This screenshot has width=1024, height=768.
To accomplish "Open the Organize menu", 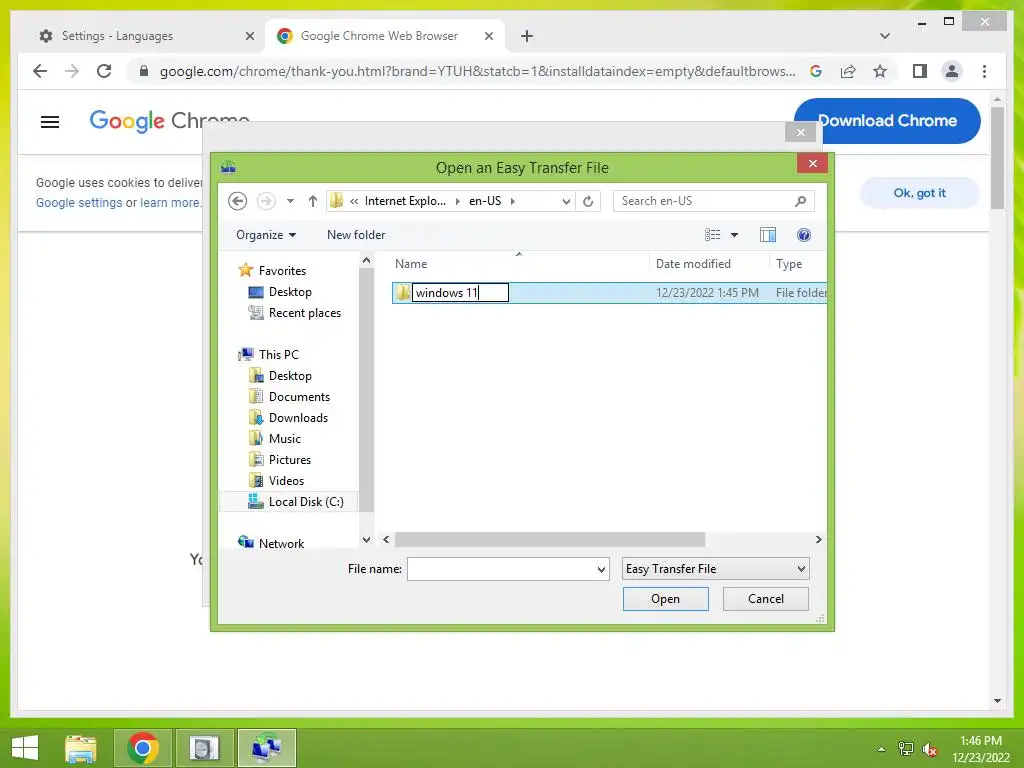I will pos(266,234).
